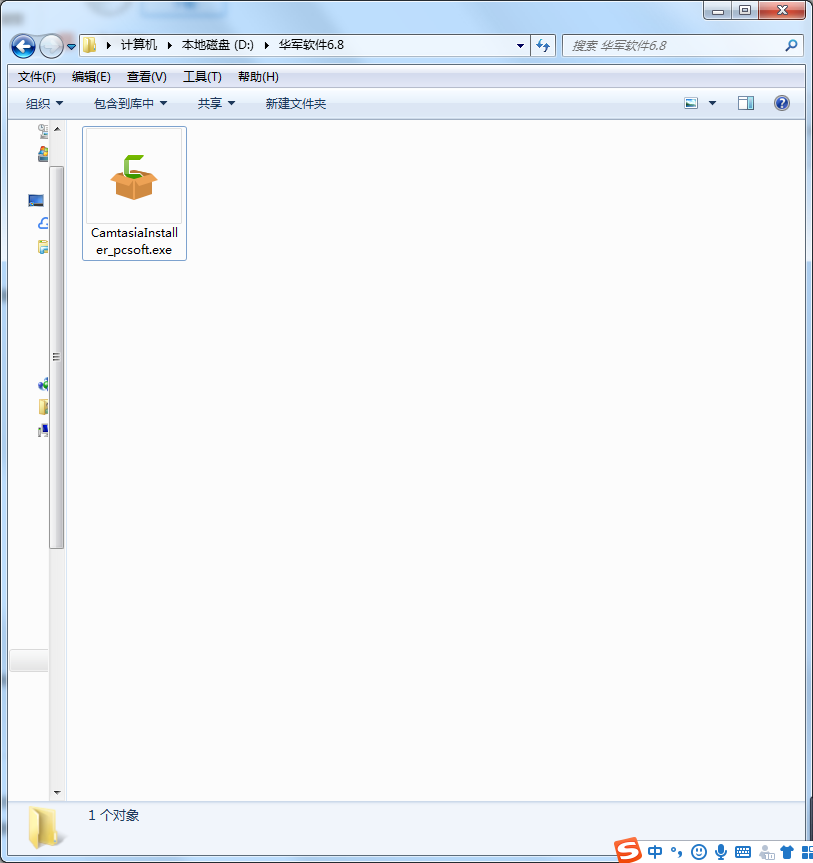Click the Sogou voice input microphone icon
The width and height of the screenshot is (813, 863).
pyautogui.click(x=721, y=851)
